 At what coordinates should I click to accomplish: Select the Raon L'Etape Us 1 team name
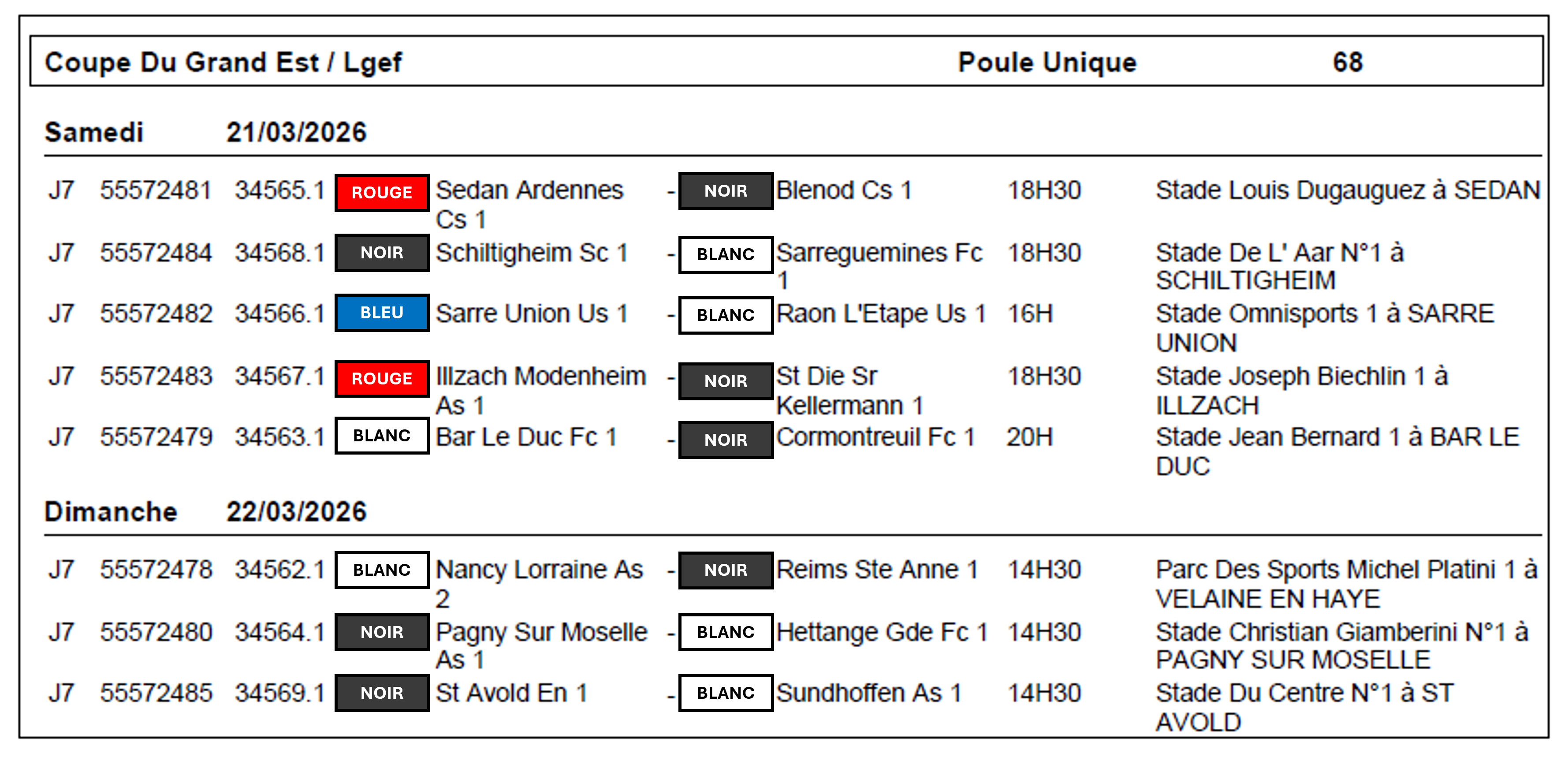881,314
